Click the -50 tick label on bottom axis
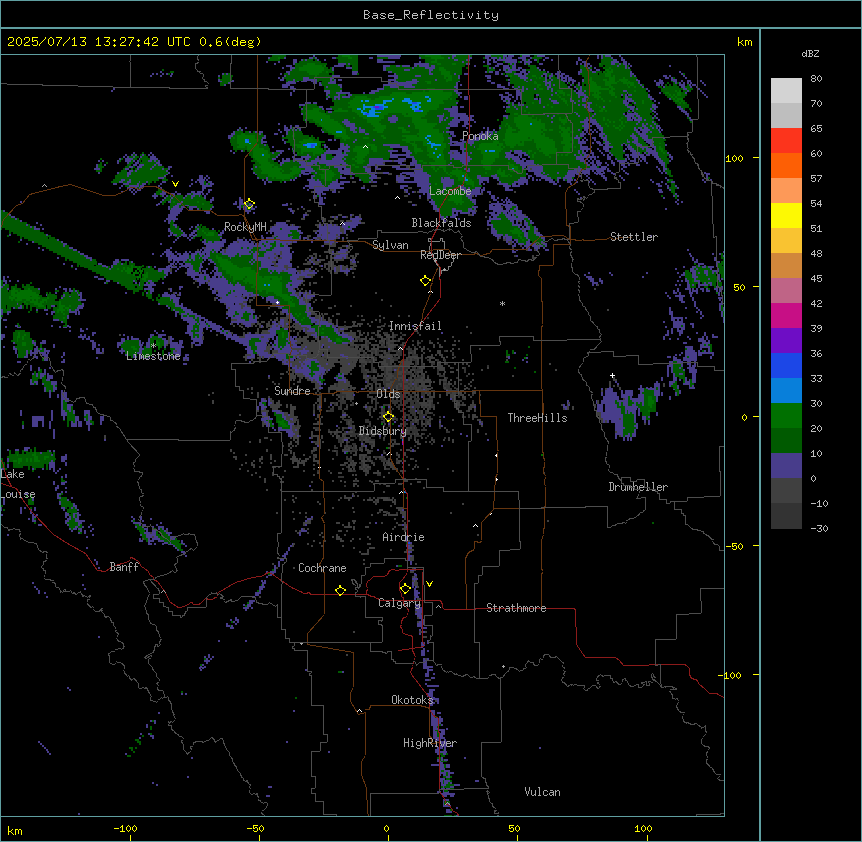Viewport: 862px width, 842px height. pyautogui.click(x=255, y=828)
